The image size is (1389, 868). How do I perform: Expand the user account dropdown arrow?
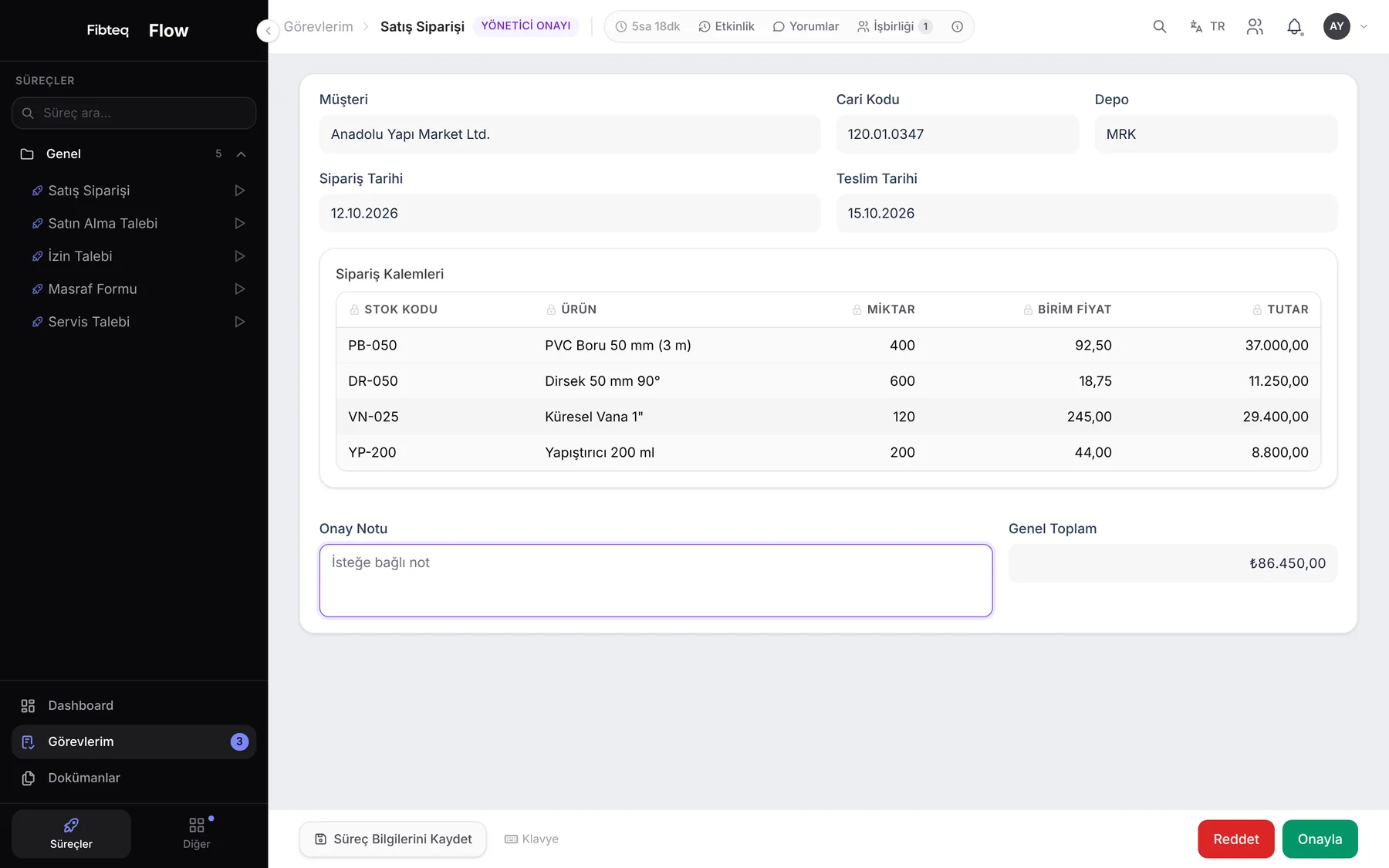click(x=1364, y=26)
